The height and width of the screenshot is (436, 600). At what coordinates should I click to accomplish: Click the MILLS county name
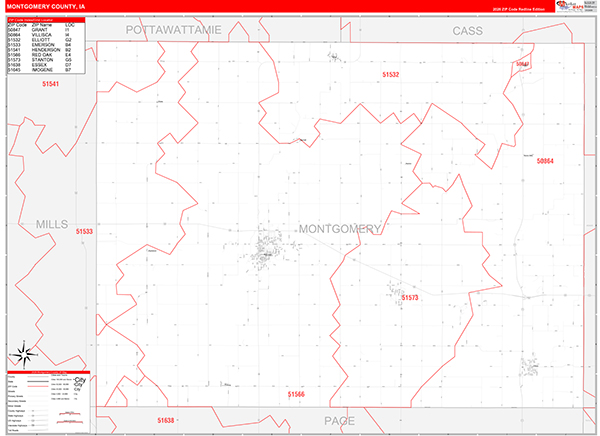[x=52, y=224]
